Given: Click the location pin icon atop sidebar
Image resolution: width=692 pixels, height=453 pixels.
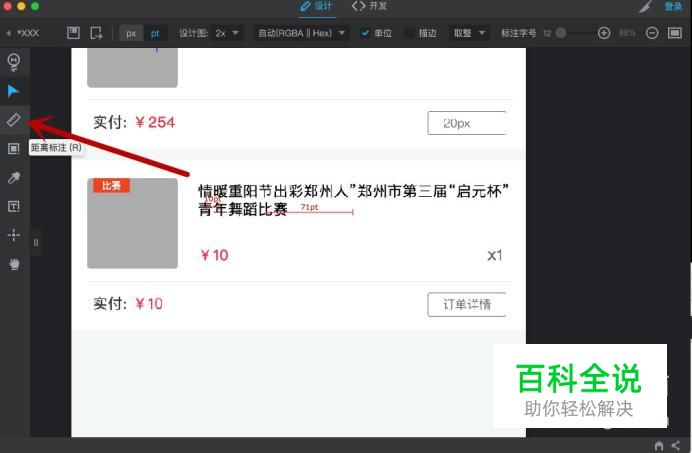Looking at the screenshot, I should coord(14,62).
